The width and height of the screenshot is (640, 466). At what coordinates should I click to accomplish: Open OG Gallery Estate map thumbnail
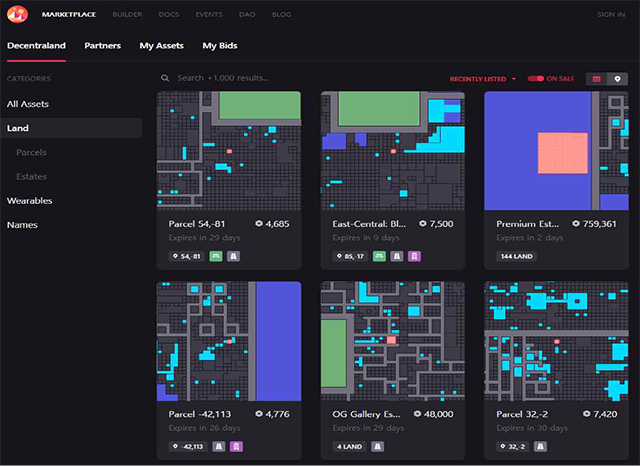coord(393,341)
